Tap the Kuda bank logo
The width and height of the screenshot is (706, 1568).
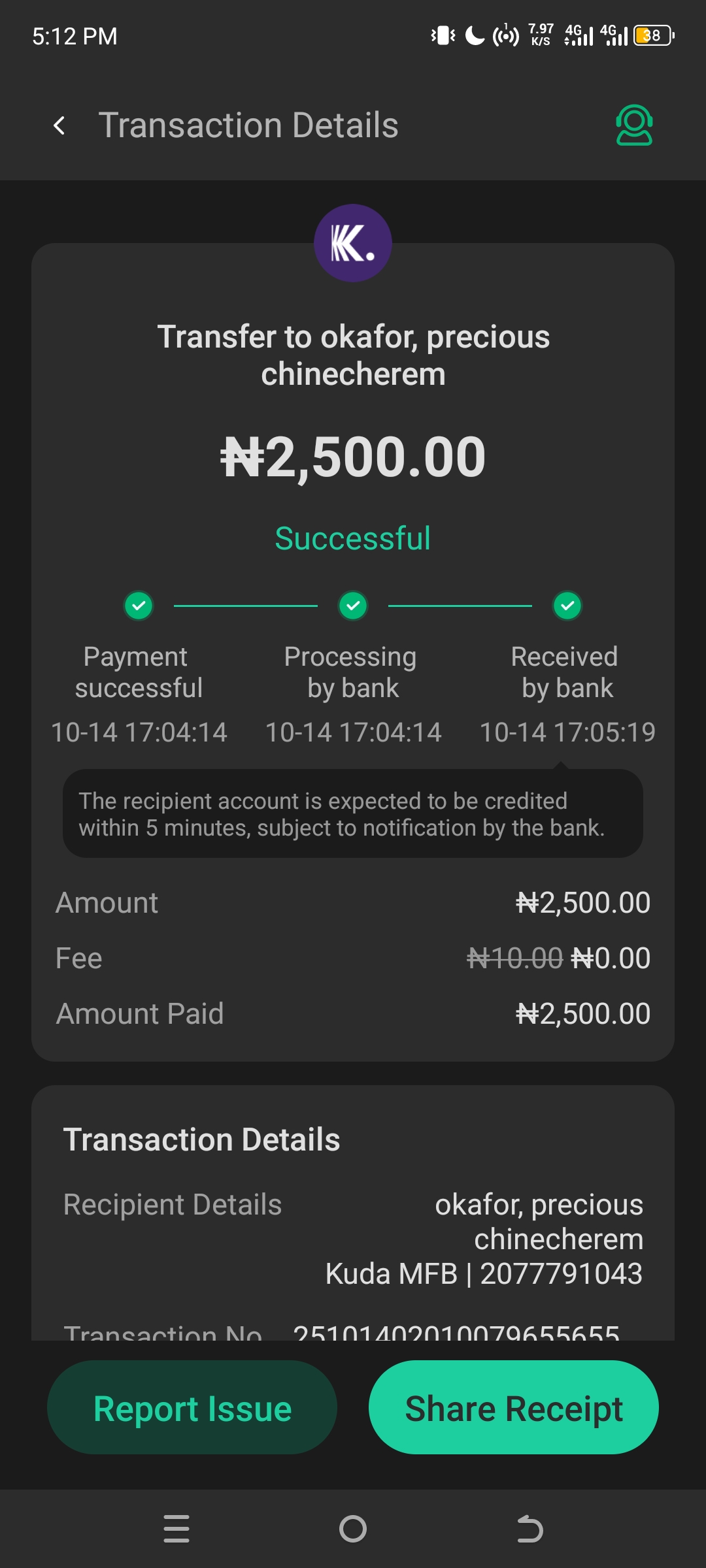(x=353, y=243)
